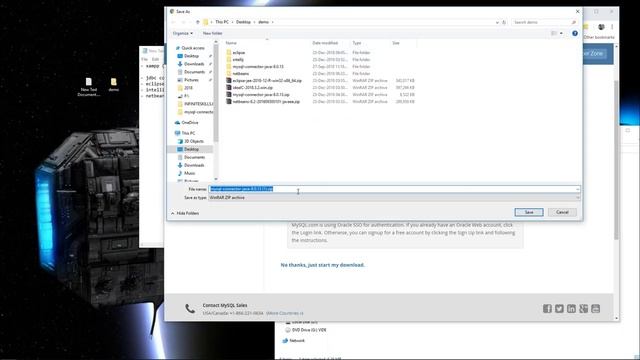
Task: Click the browser page vertical scrollbar
Action: coord(616,159)
